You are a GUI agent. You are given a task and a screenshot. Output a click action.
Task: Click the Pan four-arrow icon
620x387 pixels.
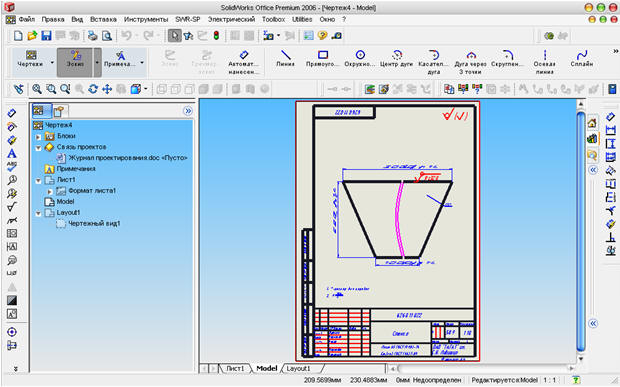[107, 89]
